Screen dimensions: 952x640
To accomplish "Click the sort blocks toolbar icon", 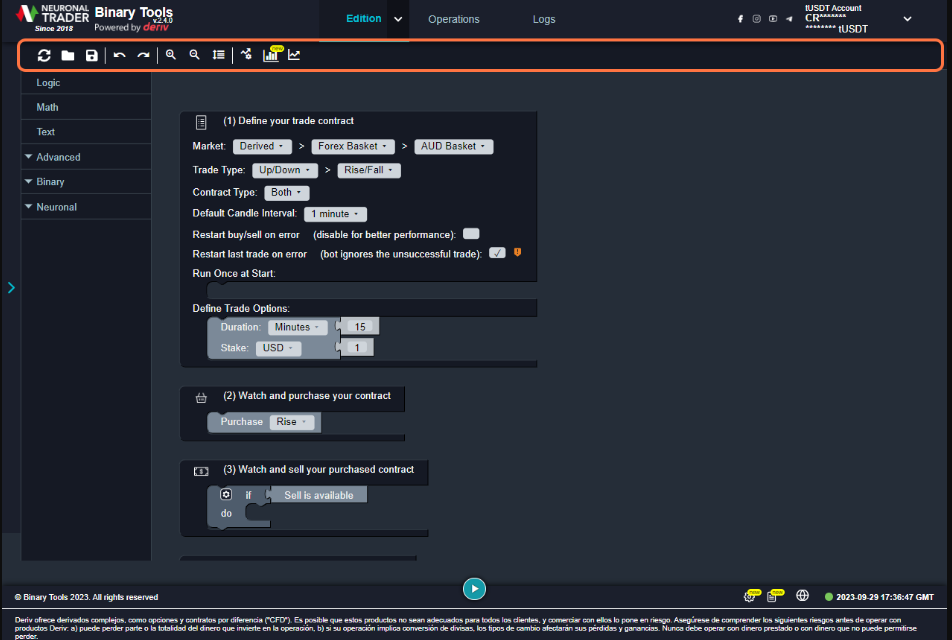I will coord(218,55).
